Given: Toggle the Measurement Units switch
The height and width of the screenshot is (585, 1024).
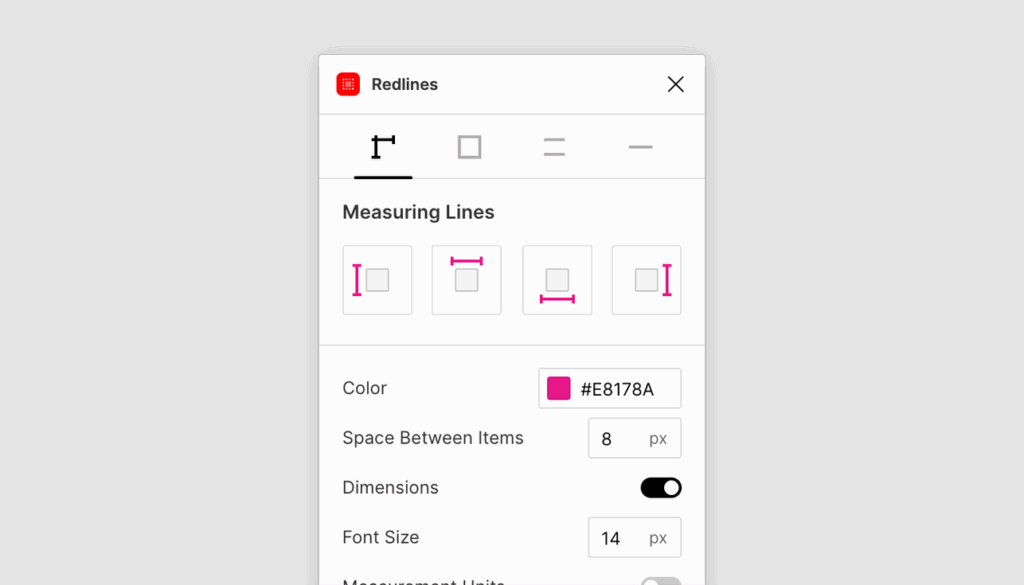Looking at the screenshot, I should click(x=661, y=581).
